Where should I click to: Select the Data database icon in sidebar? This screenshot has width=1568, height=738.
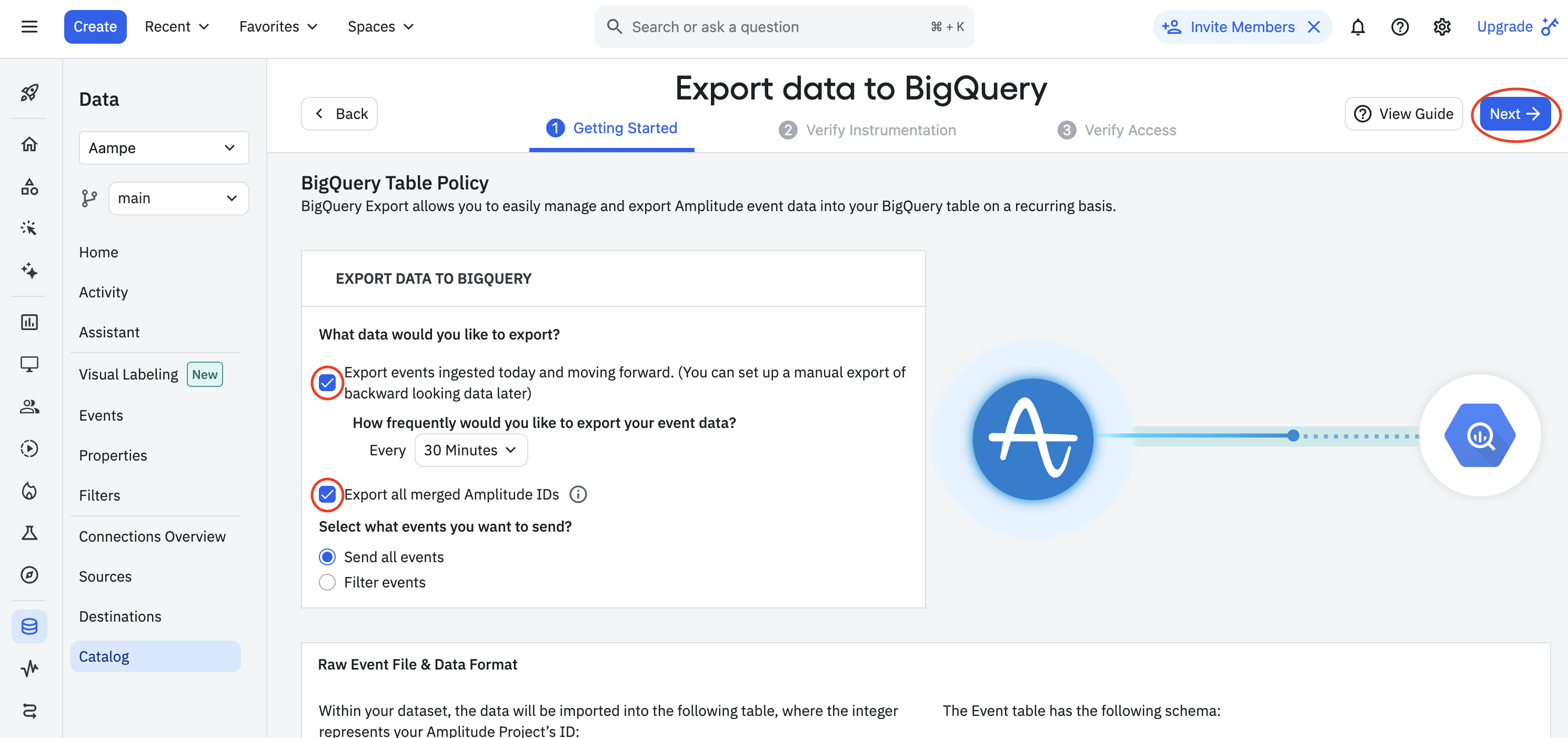pyautogui.click(x=29, y=626)
